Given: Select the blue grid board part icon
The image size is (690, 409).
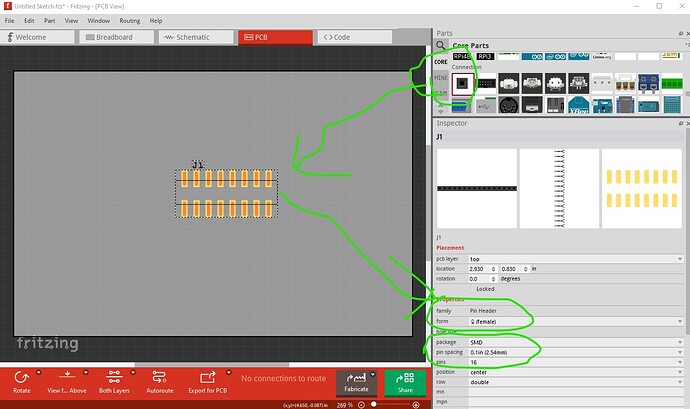Looking at the screenshot, I should point(672,105).
